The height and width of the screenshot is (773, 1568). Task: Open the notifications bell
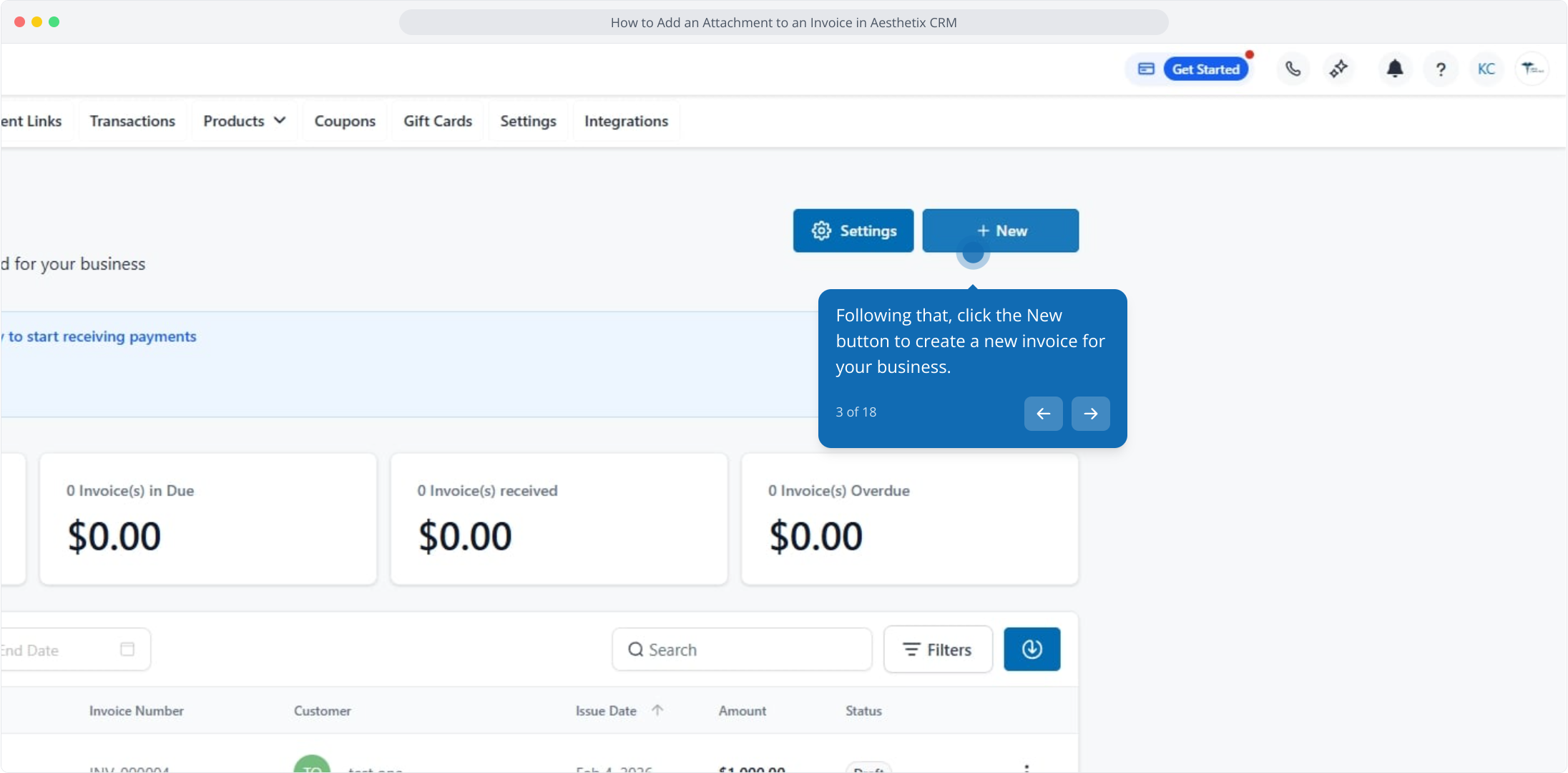pyautogui.click(x=1394, y=69)
